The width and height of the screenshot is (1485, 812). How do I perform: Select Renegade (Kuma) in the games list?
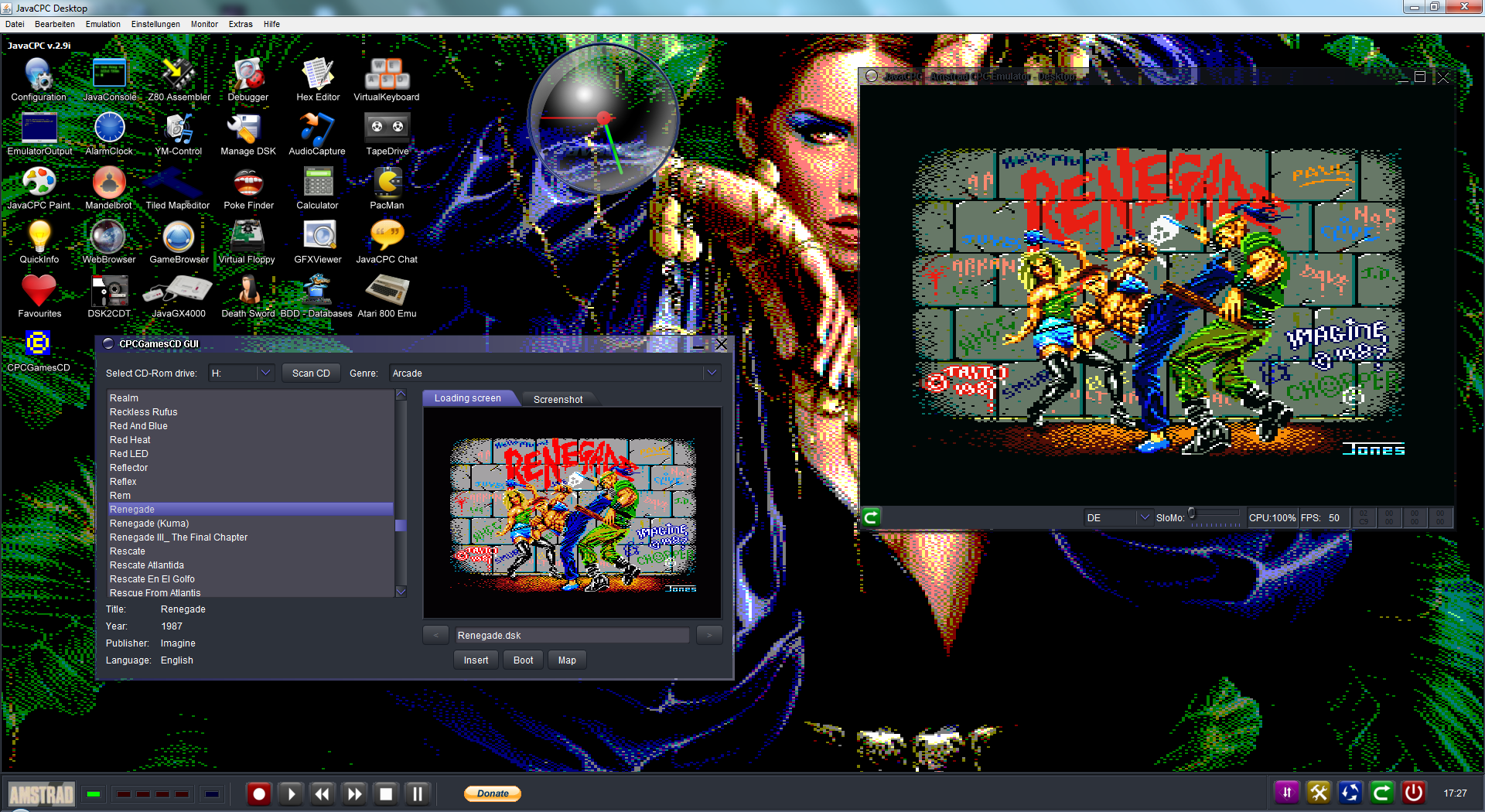pos(251,524)
